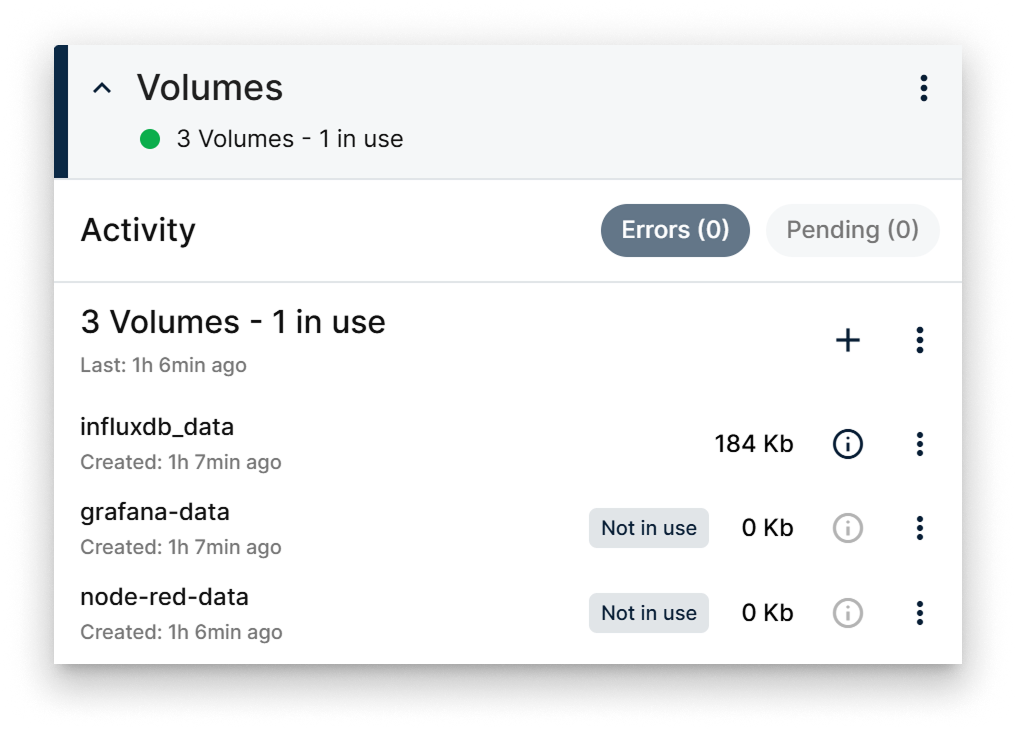Expand the 3 Volumes activity heading
1016x729 pixels.
(233, 322)
